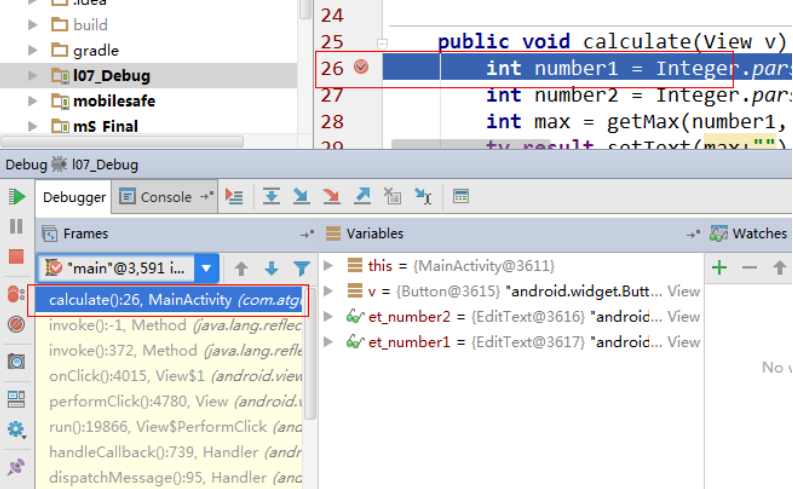The height and width of the screenshot is (489, 793).
Task: Restore debug layout
Action: [16, 399]
